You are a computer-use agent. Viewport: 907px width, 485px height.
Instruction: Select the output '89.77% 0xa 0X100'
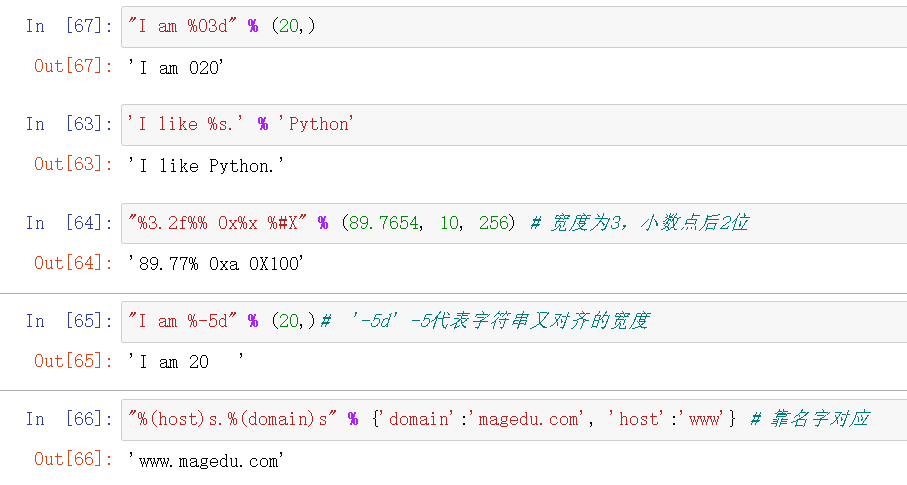[x=216, y=264]
